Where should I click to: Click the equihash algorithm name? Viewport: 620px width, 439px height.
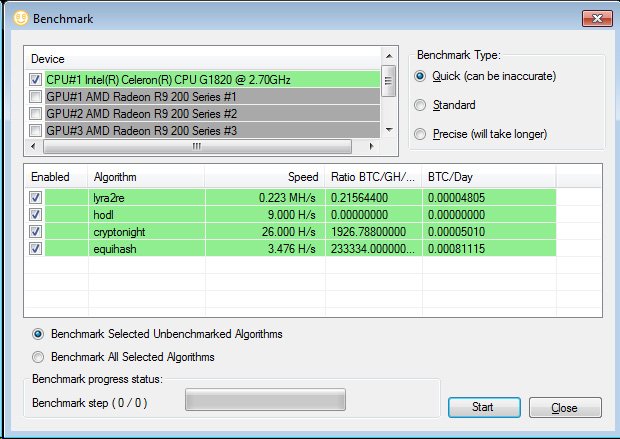[x=115, y=249]
